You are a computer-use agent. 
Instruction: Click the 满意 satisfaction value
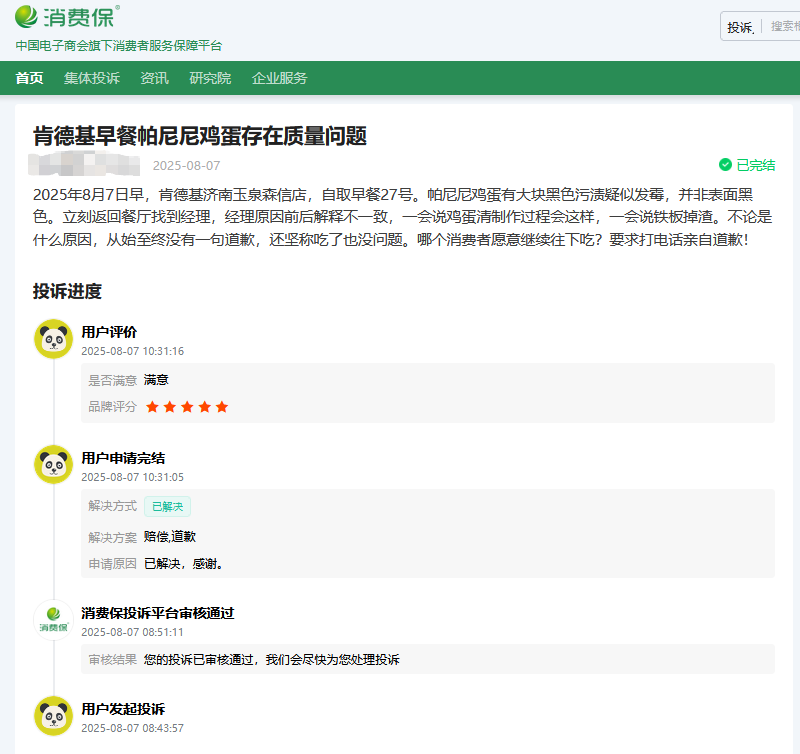pyautogui.click(x=156, y=380)
